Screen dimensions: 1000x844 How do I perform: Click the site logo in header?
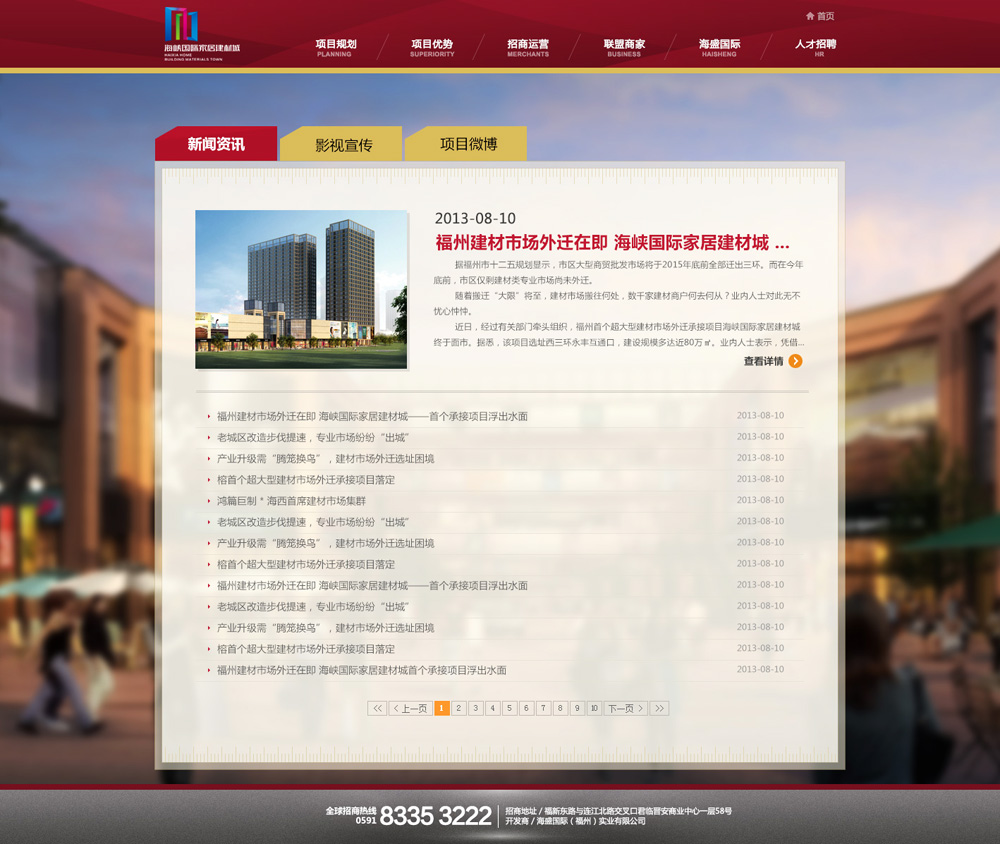coord(201,34)
